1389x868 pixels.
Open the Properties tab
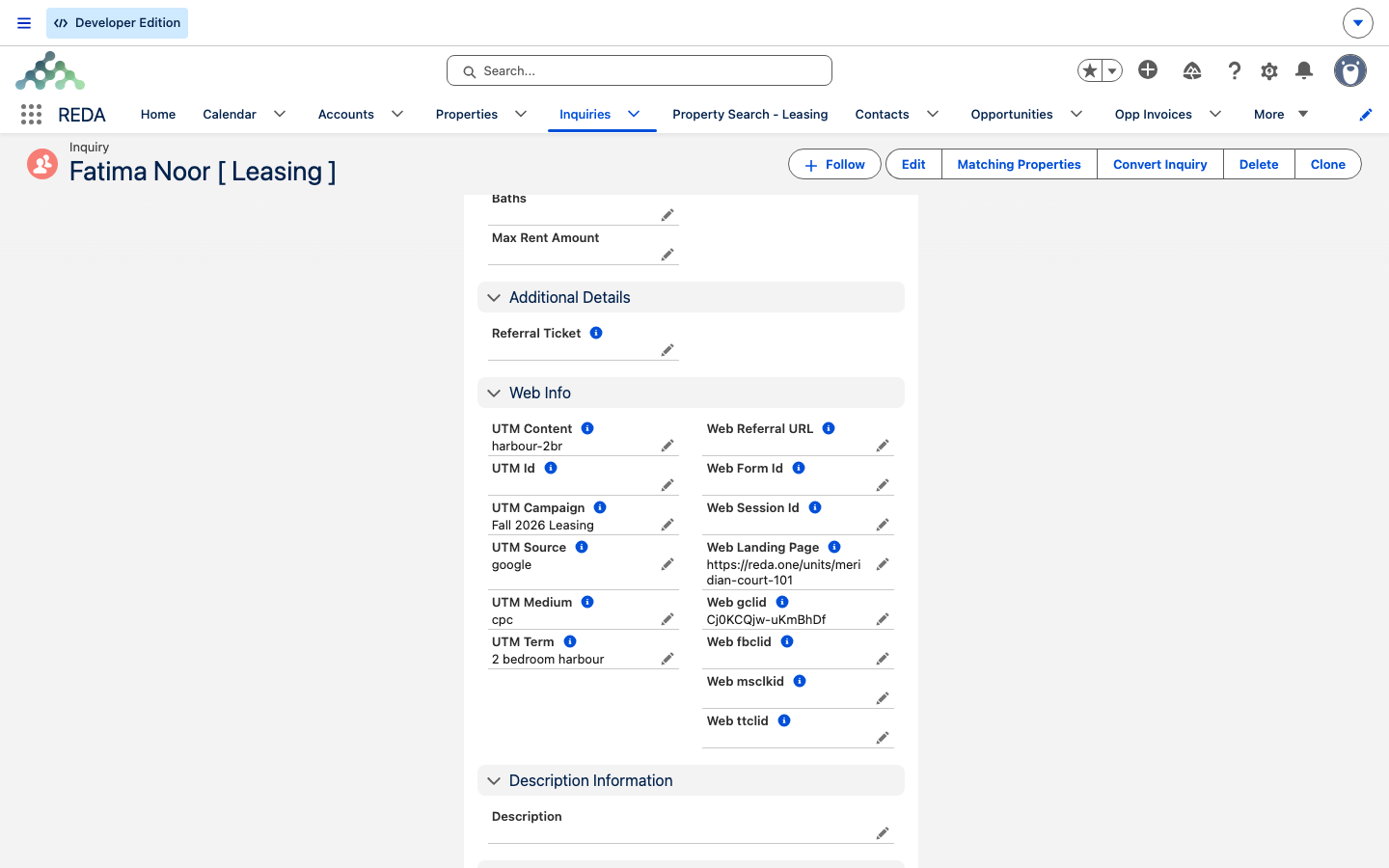(467, 114)
